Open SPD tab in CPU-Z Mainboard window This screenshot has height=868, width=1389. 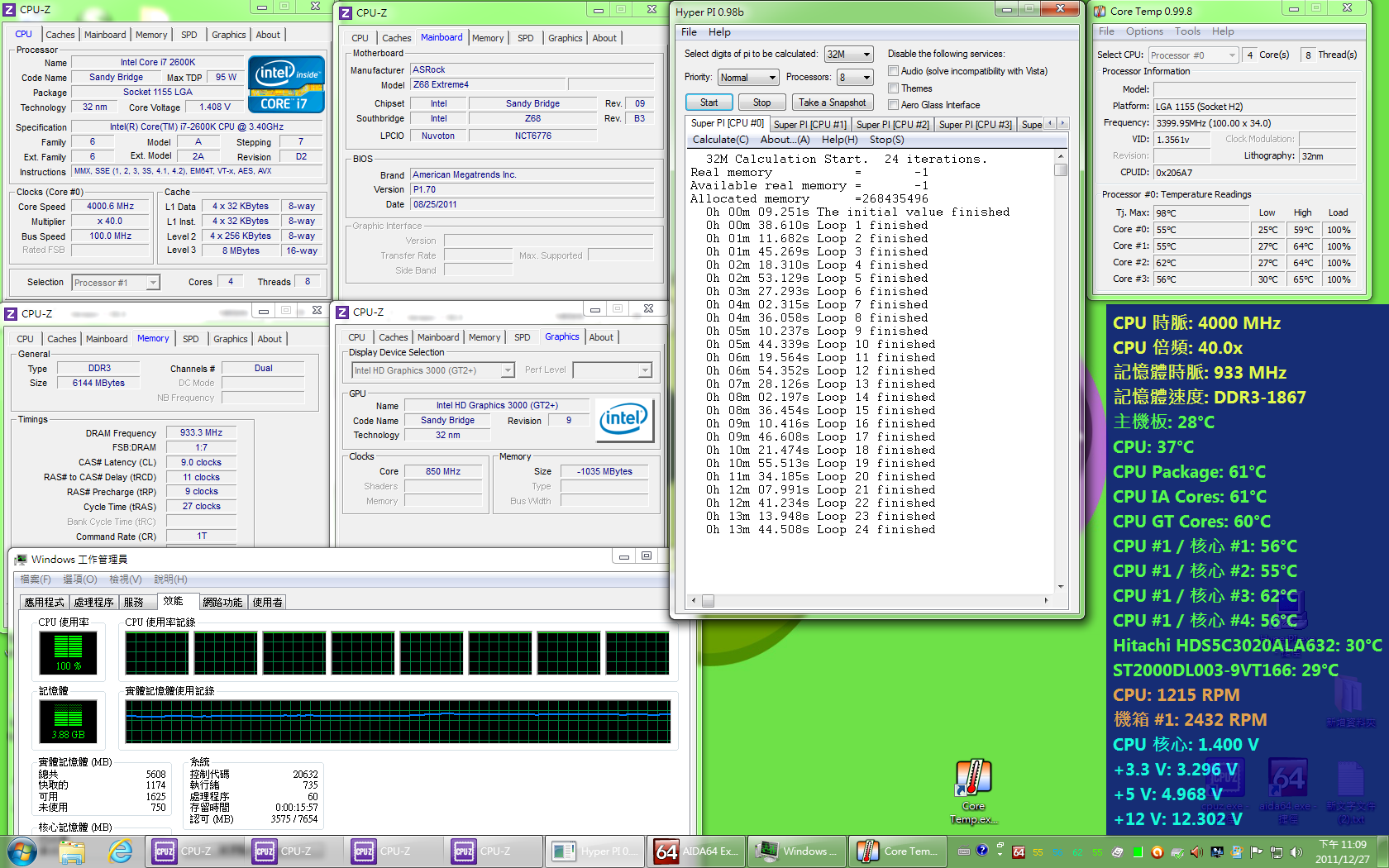click(x=526, y=38)
